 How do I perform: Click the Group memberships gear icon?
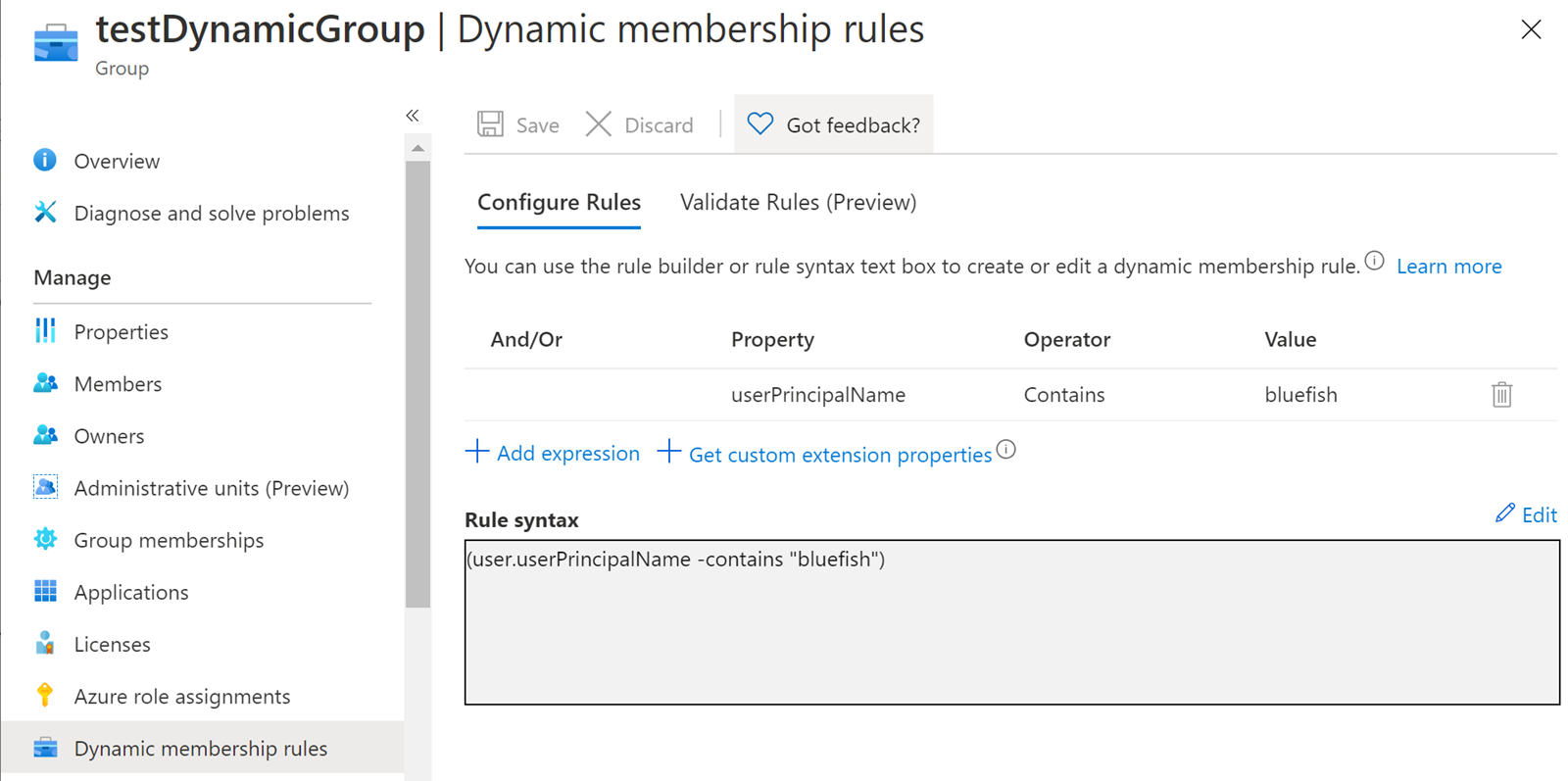pyautogui.click(x=45, y=539)
